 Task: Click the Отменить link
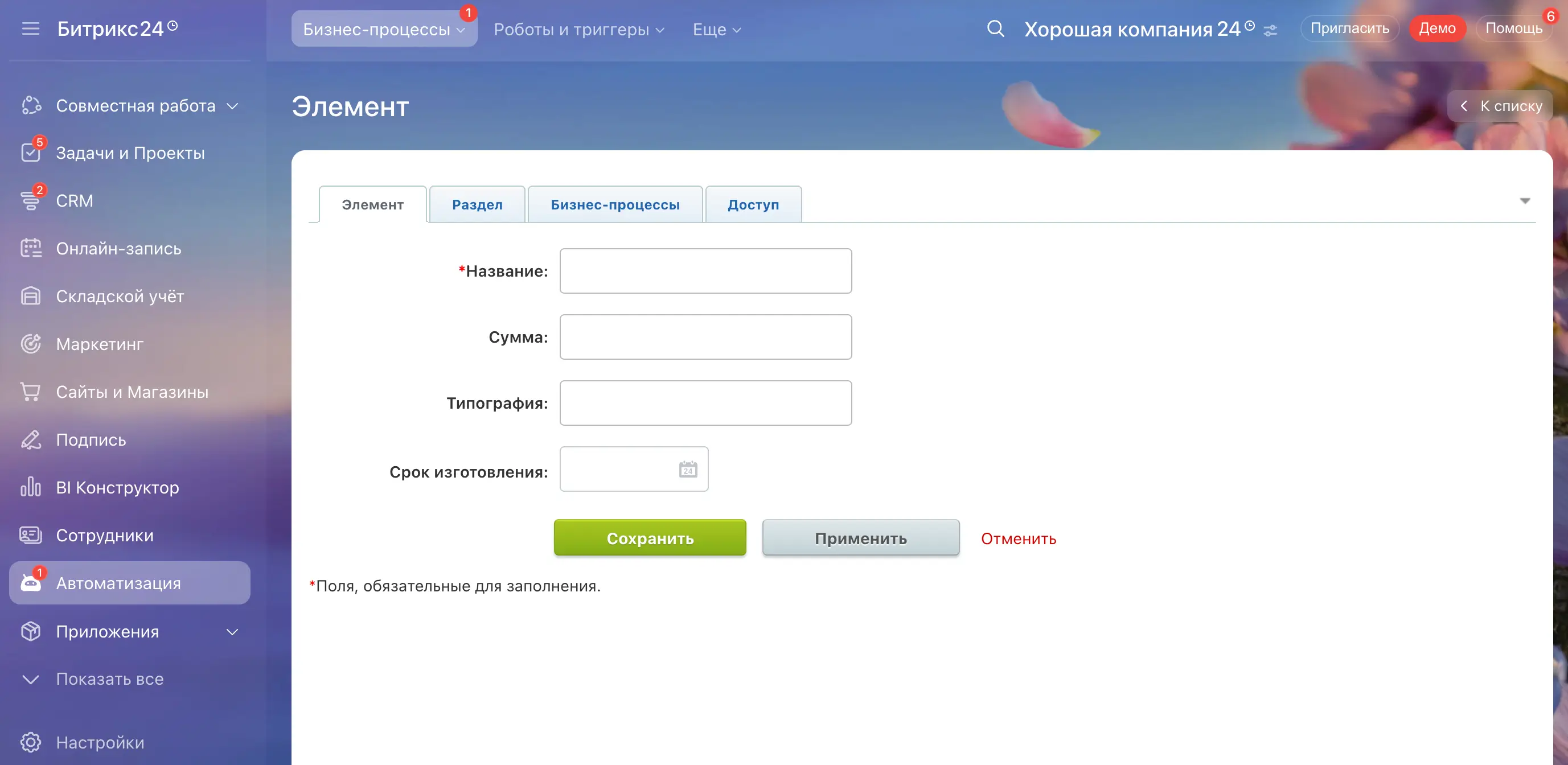click(x=1019, y=538)
